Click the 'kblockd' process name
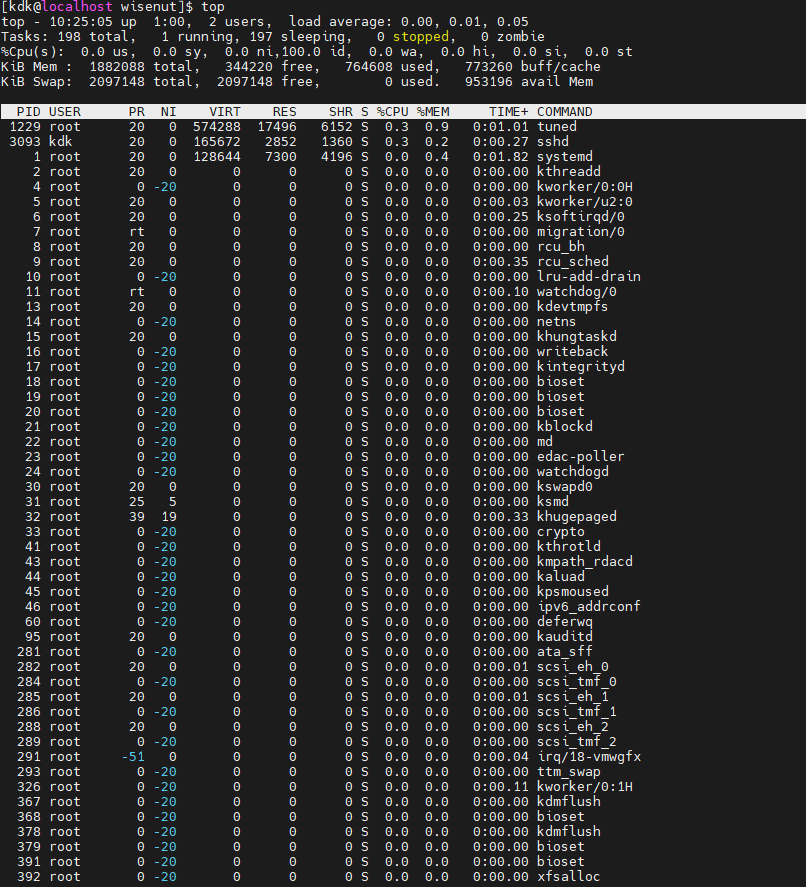Image resolution: width=806 pixels, height=887 pixels. click(x=564, y=427)
